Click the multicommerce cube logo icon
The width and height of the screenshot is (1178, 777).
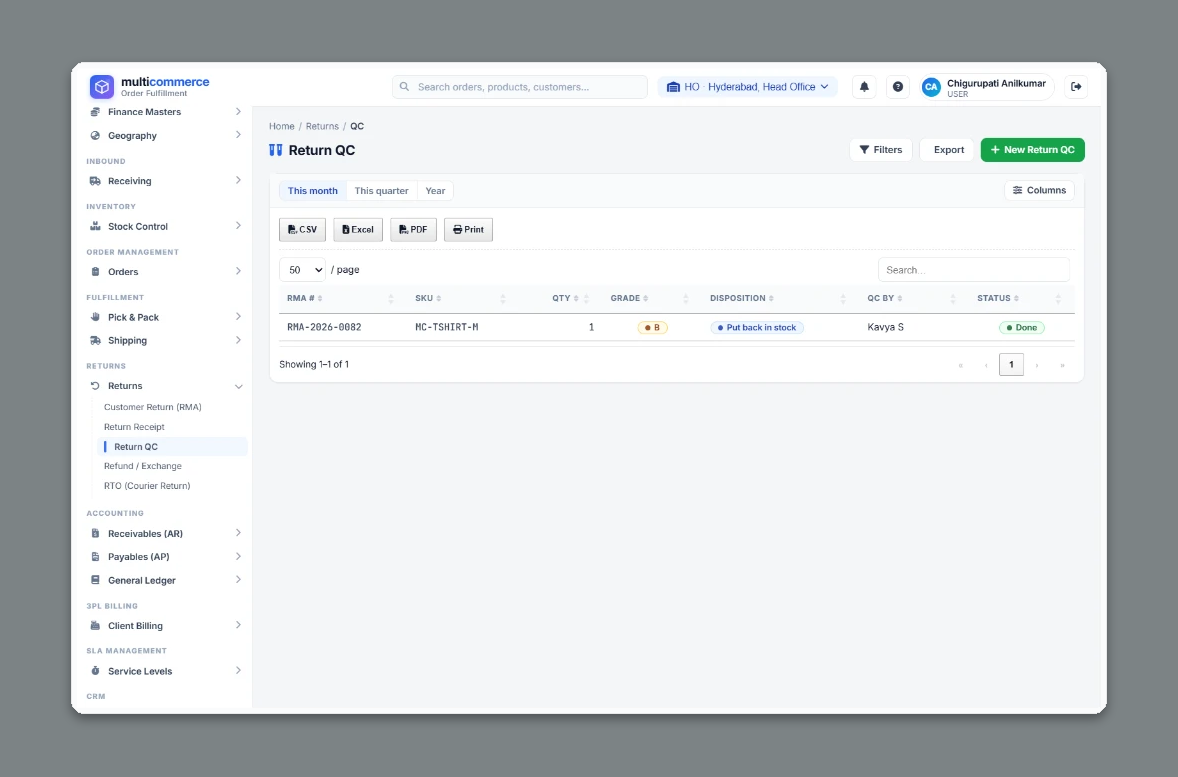point(101,86)
